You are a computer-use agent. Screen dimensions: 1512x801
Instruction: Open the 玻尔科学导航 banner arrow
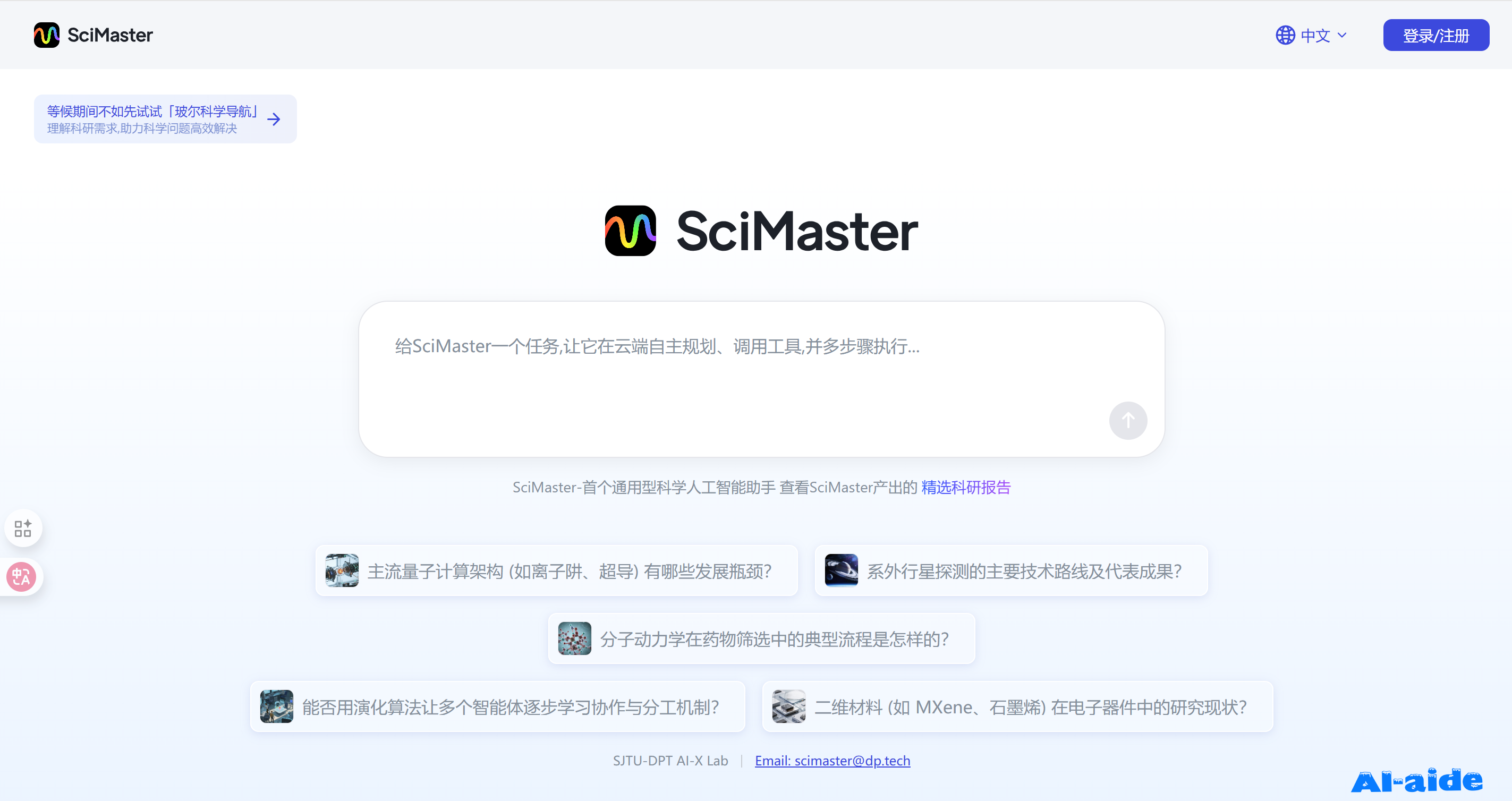click(274, 120)
